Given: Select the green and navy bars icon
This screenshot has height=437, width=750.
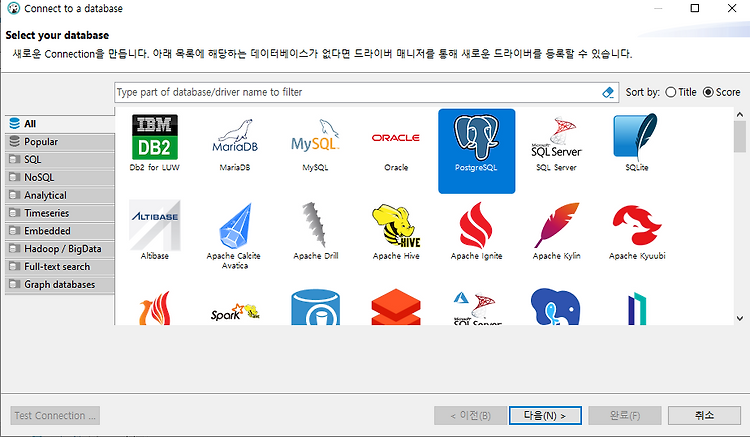Looking at the screenshot, I should [x=637, y=309].
